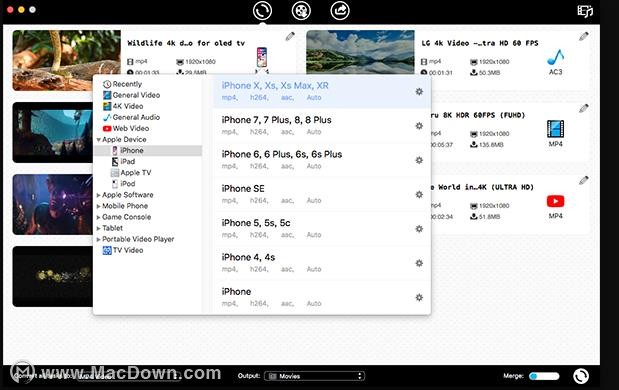This screenshot has height=390, width=619.
Task: Click LG 4k Video lake thumbnail
Action: pyautogui.click(x=360, y=52)
